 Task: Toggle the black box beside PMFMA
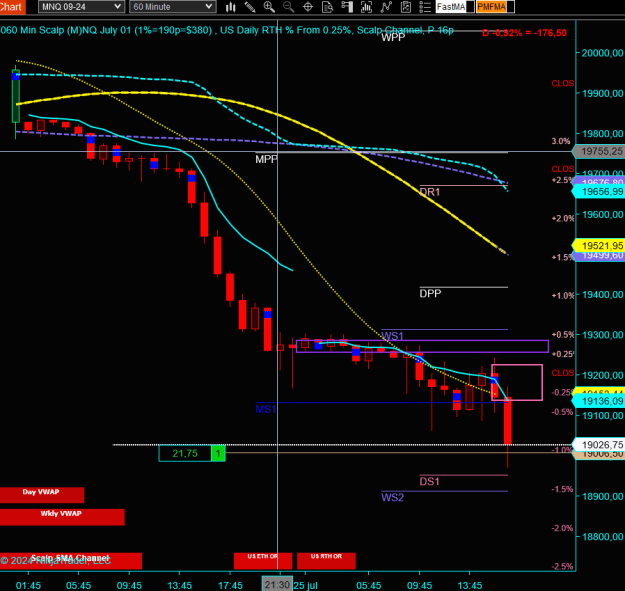tap(511, 7)
